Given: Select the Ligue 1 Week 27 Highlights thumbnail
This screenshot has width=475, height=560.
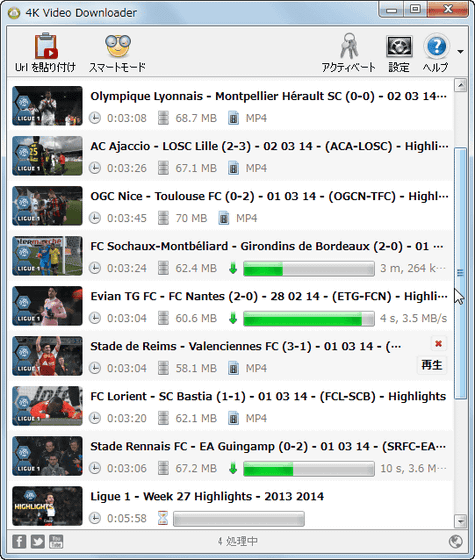Looking at the screenshot, I should click(47, 506).
